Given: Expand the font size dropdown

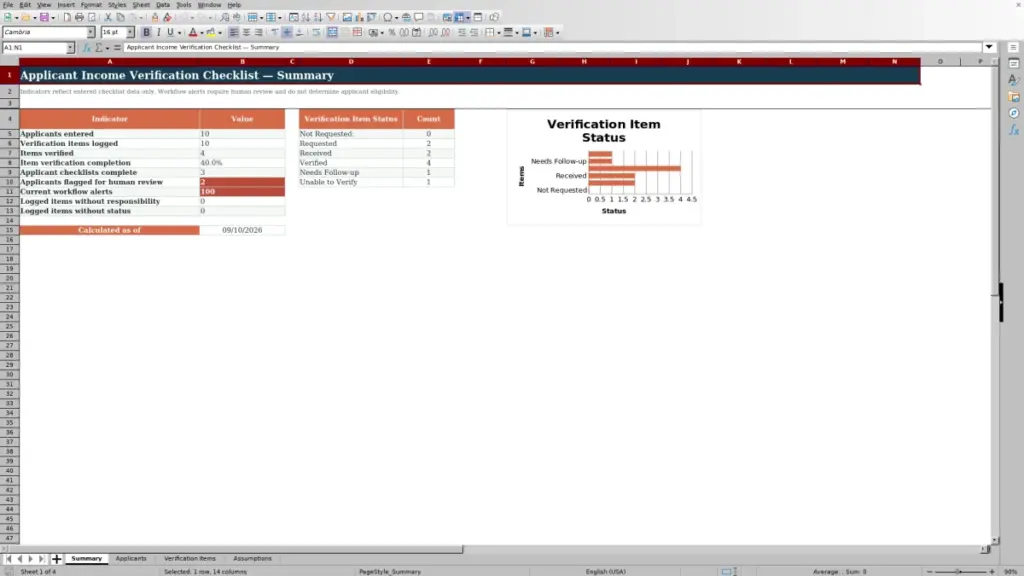Looking at the screenshot, I should point(130,32).
